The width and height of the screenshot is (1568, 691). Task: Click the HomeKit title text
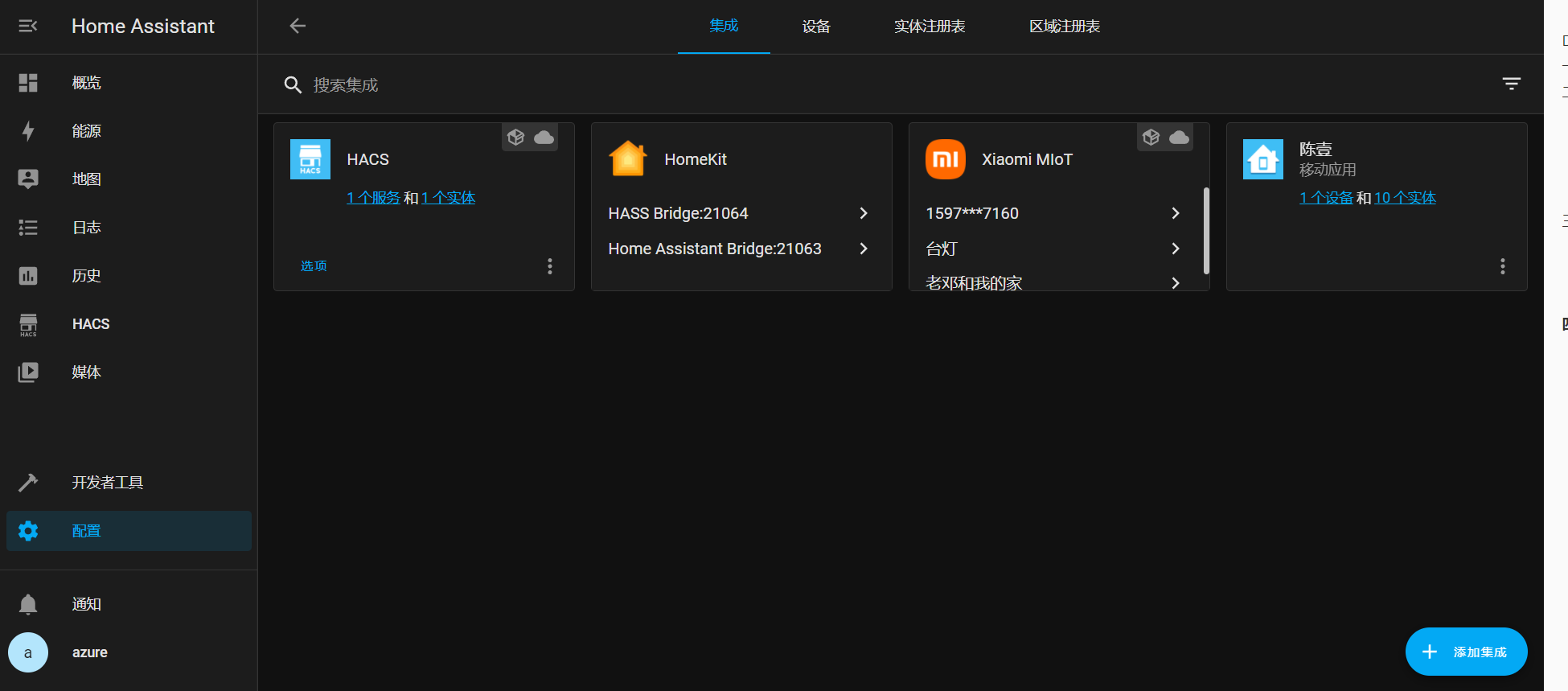coord(696,159)
